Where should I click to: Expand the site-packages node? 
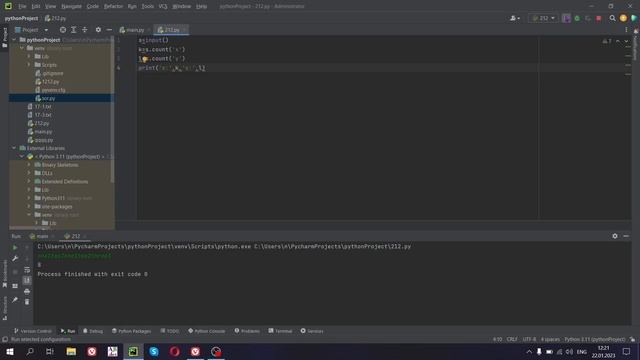tap(29, 207)
